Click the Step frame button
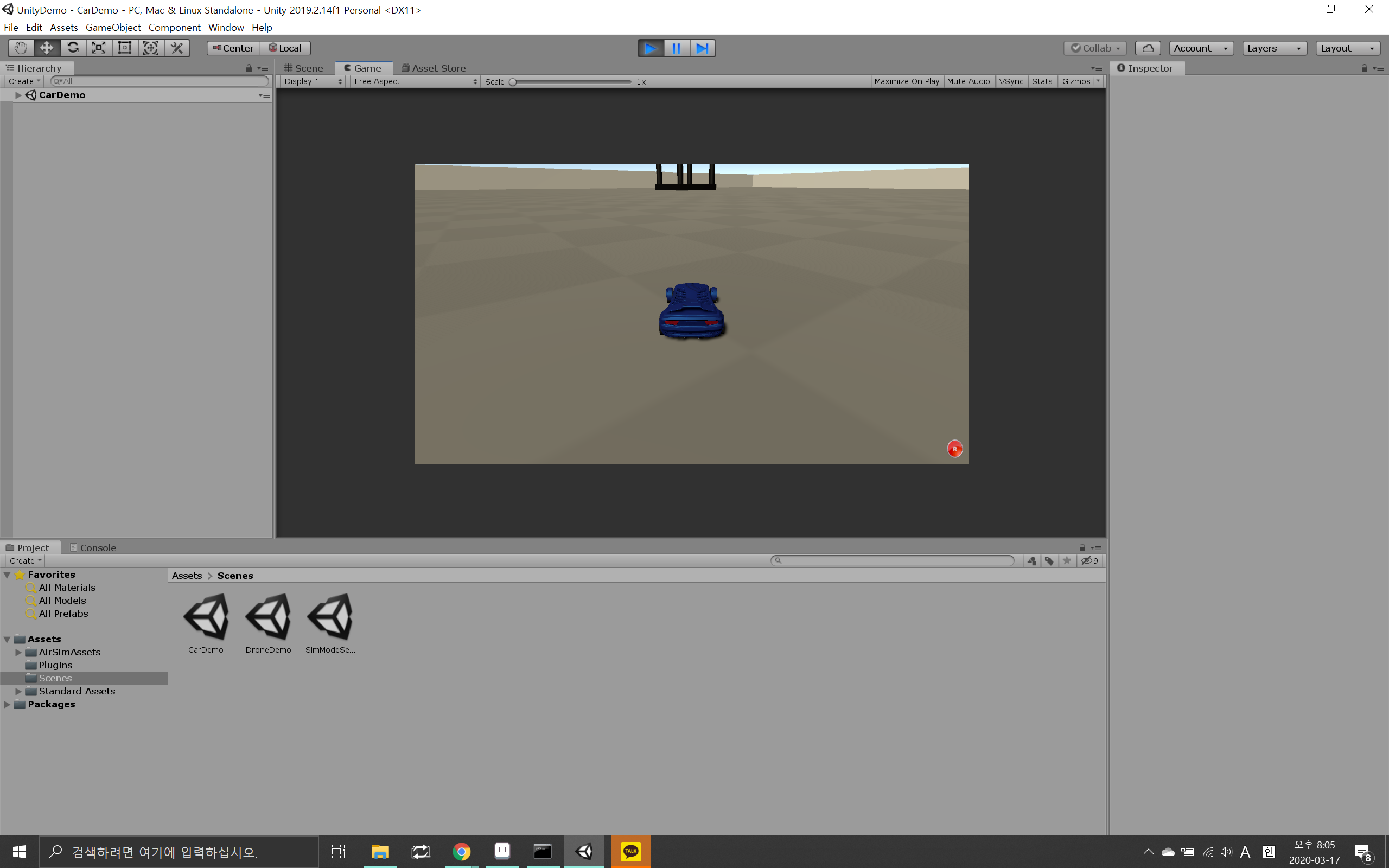Image resolution: width=1389 pixels, height=868 pixels. [x=702, y=48]
